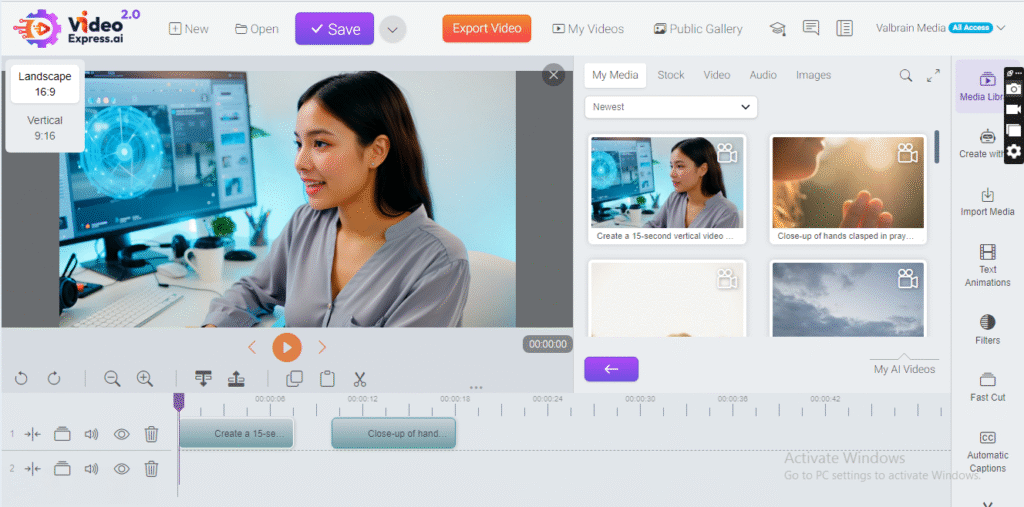The image size is (1024, 507).
Task: Open the chat feedback icon
Action: tap(811, 28)
